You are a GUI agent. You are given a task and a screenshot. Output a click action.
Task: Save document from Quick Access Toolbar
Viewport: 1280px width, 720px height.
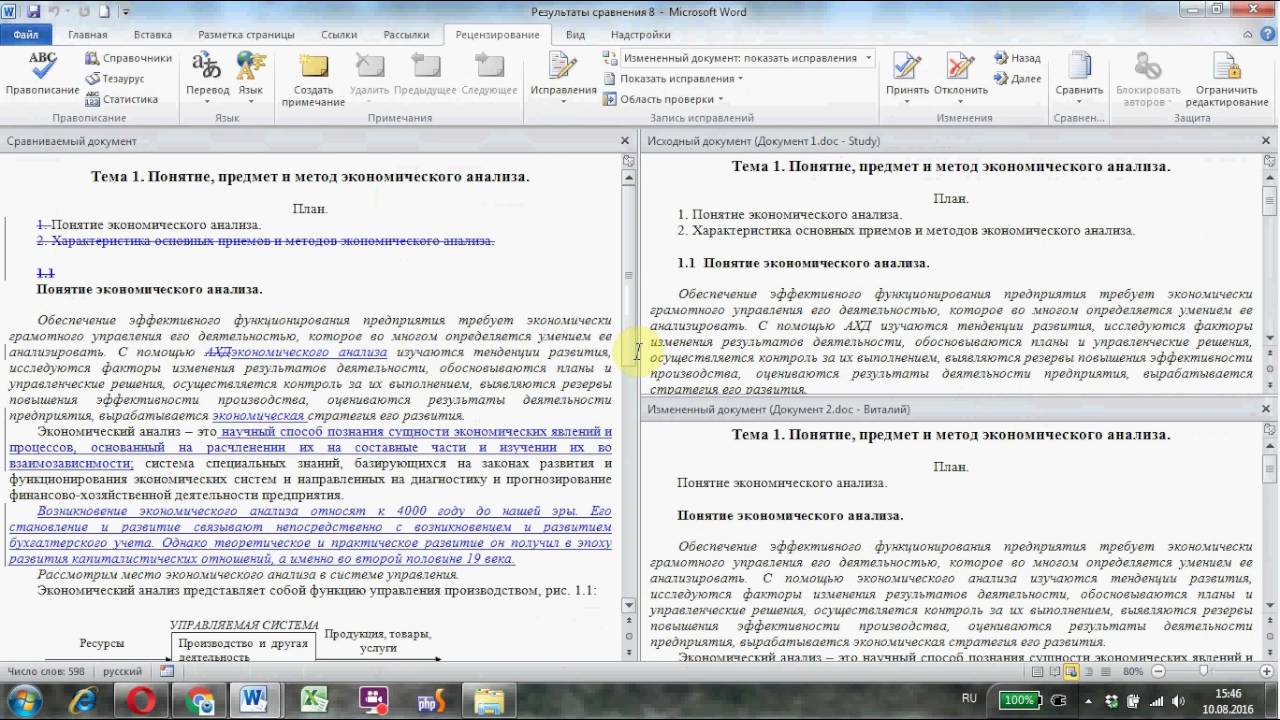click(x=34, y=12)
